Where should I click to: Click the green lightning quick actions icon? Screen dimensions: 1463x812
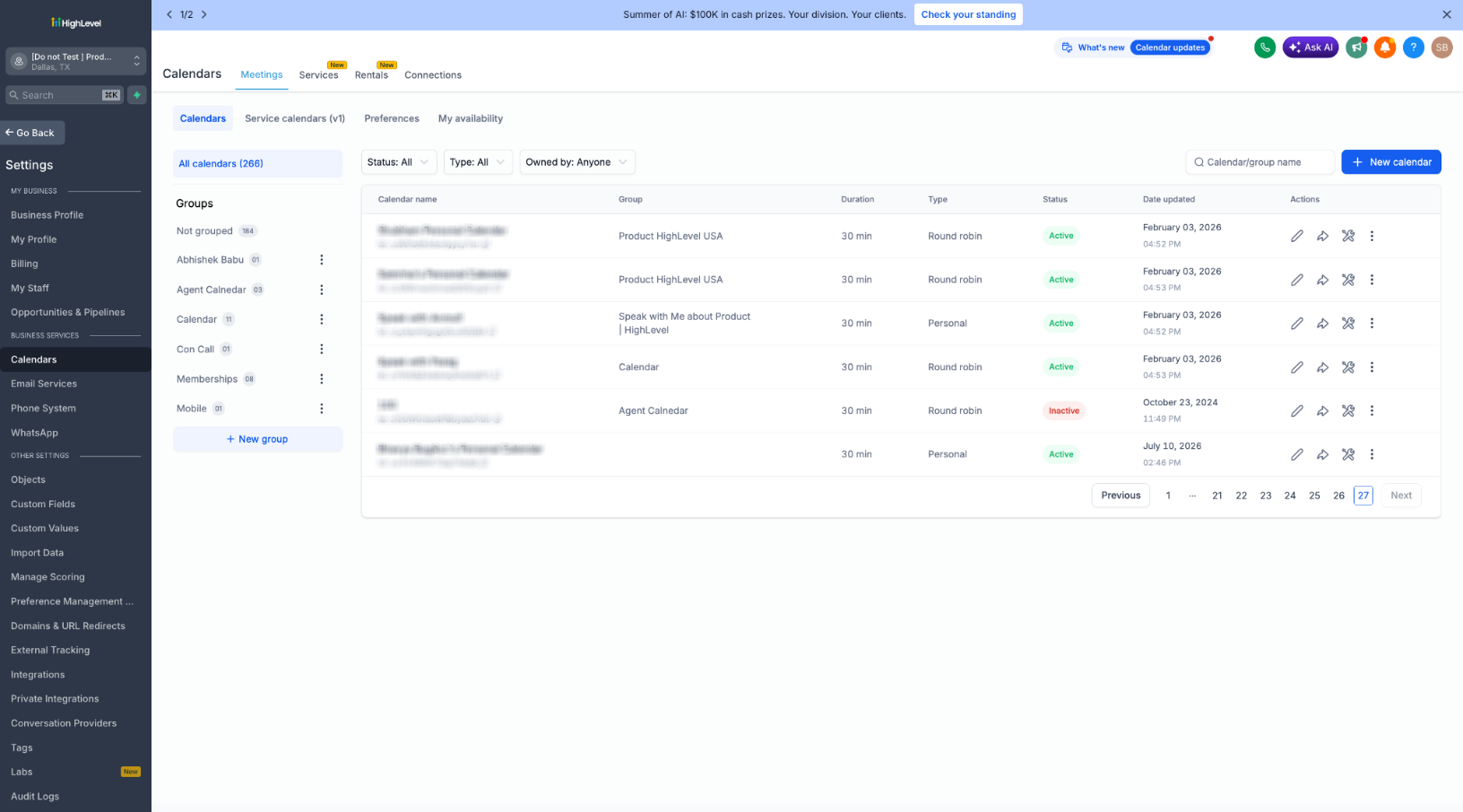point(137,95)
